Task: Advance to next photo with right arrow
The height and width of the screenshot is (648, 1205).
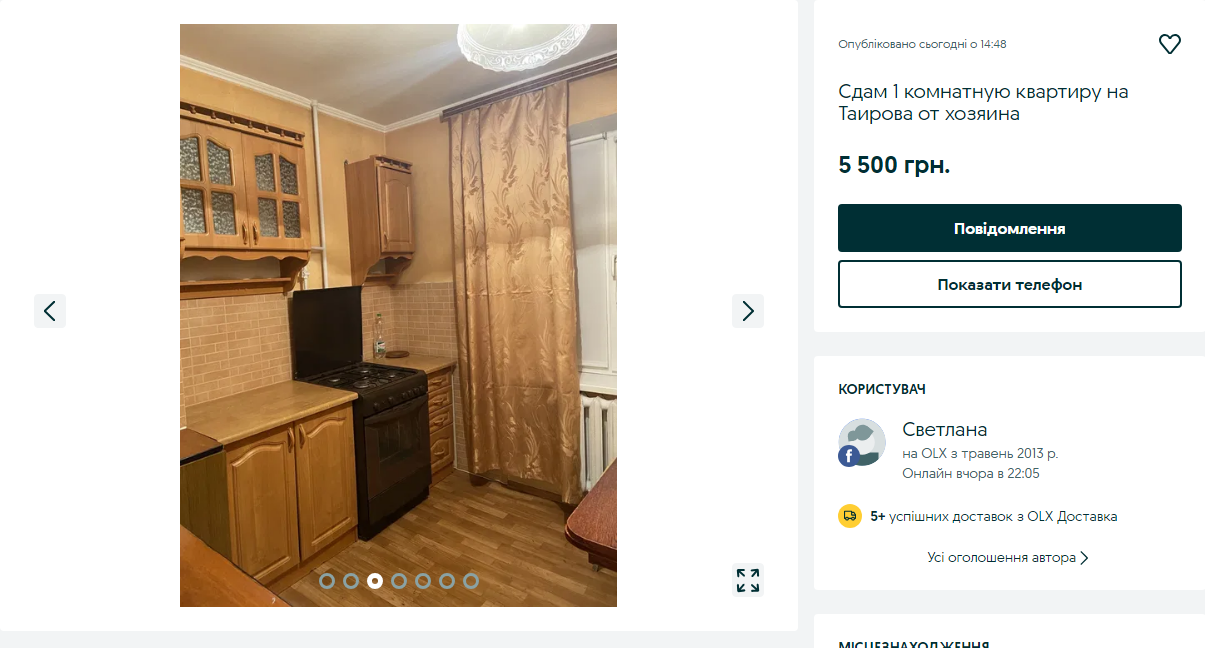Action: 748,311
